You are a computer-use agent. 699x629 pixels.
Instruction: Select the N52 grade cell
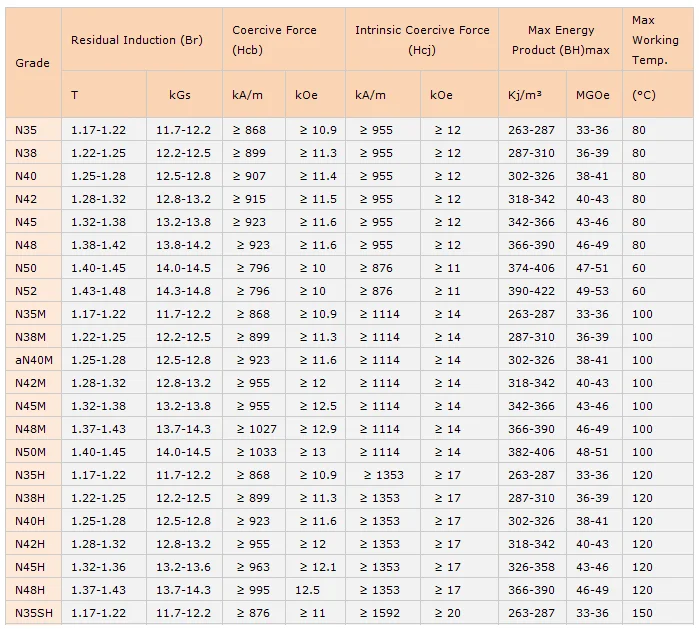[26, 291]
